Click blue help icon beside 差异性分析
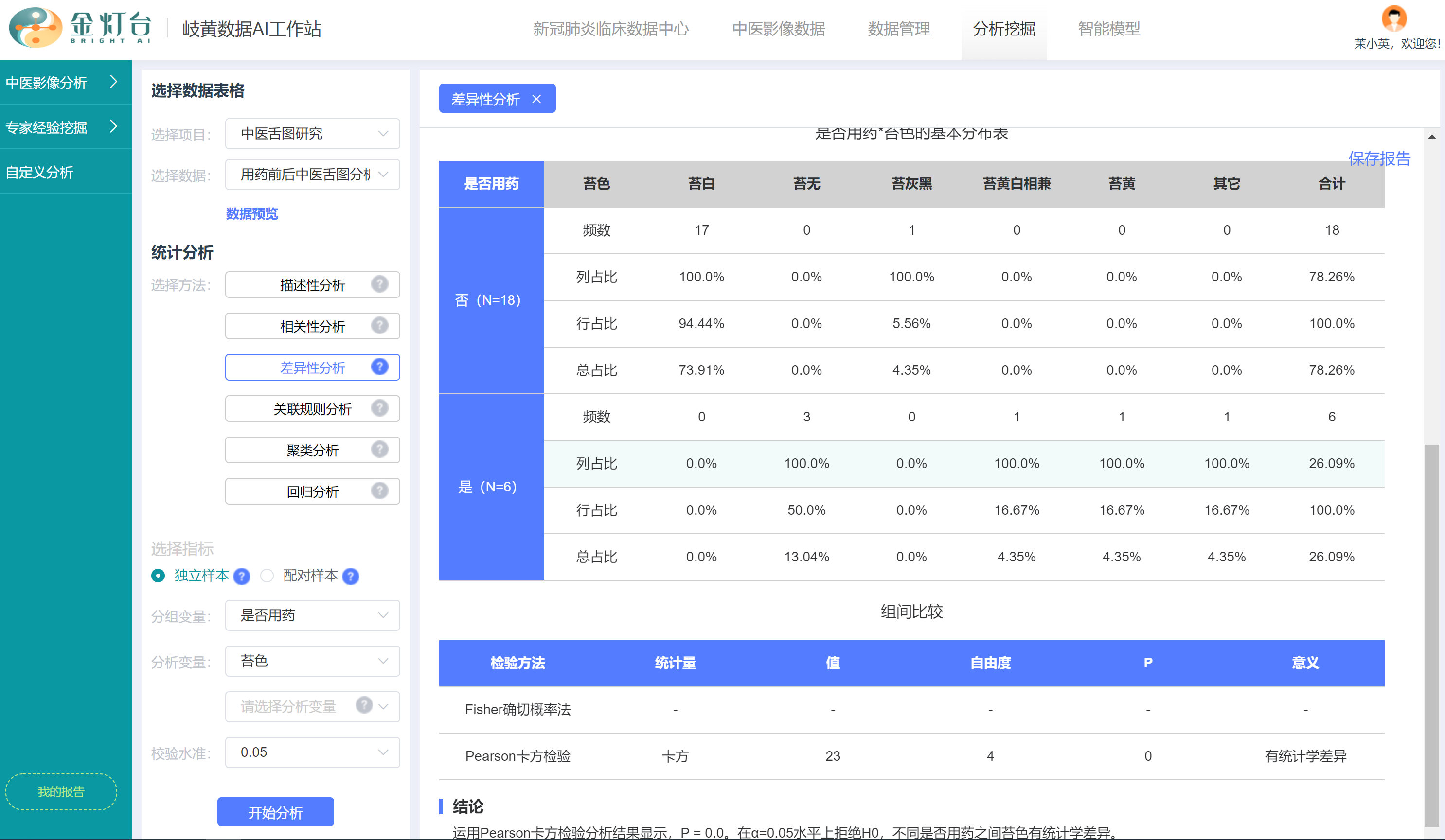This screenshot has width=1445, height=840. click(379, 367)
